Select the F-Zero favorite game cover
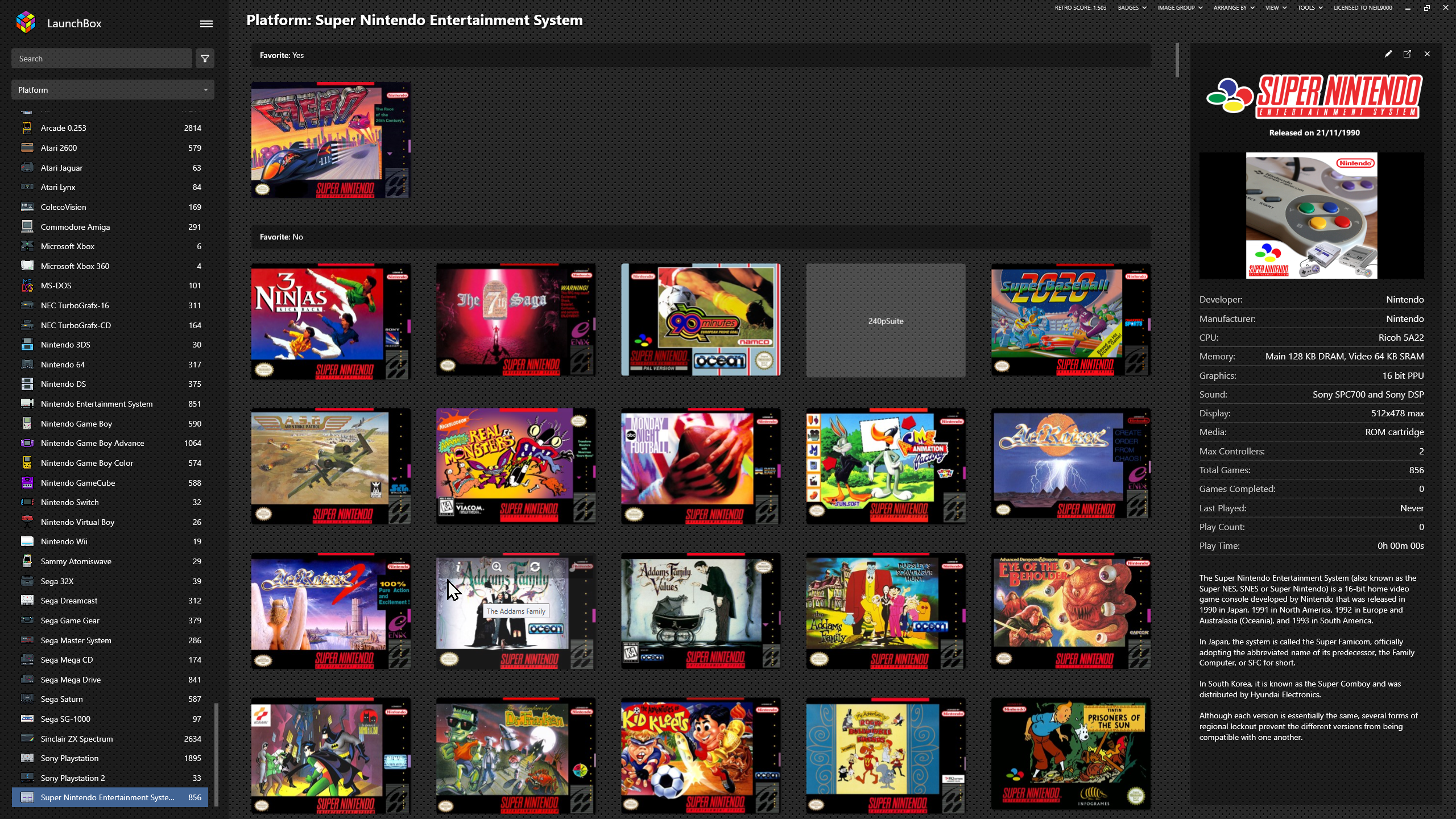 pyautogui.click(x=331, y=140)
